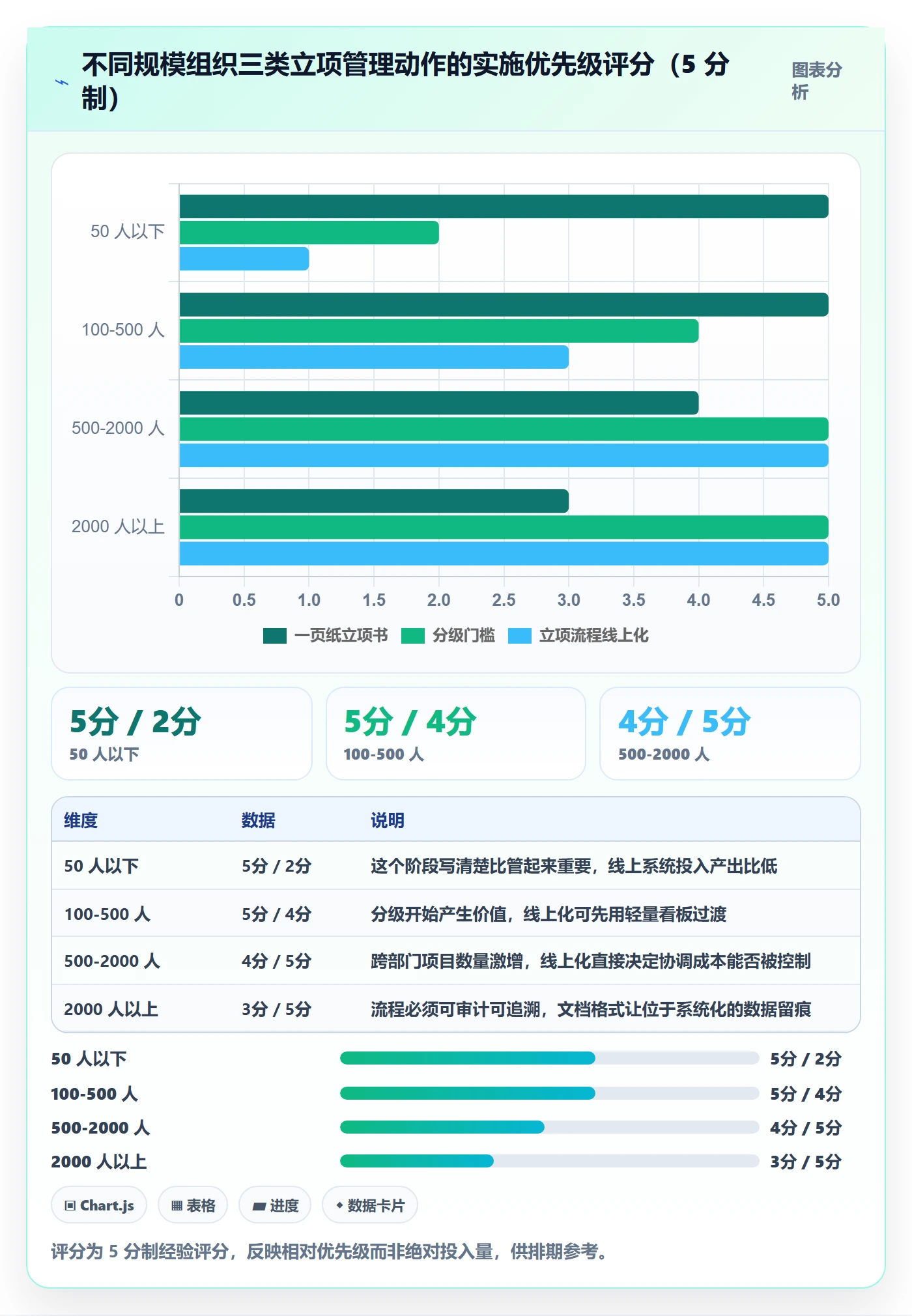Click the 100-500 人 progress bar
This screenshot has width=912, height=1316.
[549, 1093]
